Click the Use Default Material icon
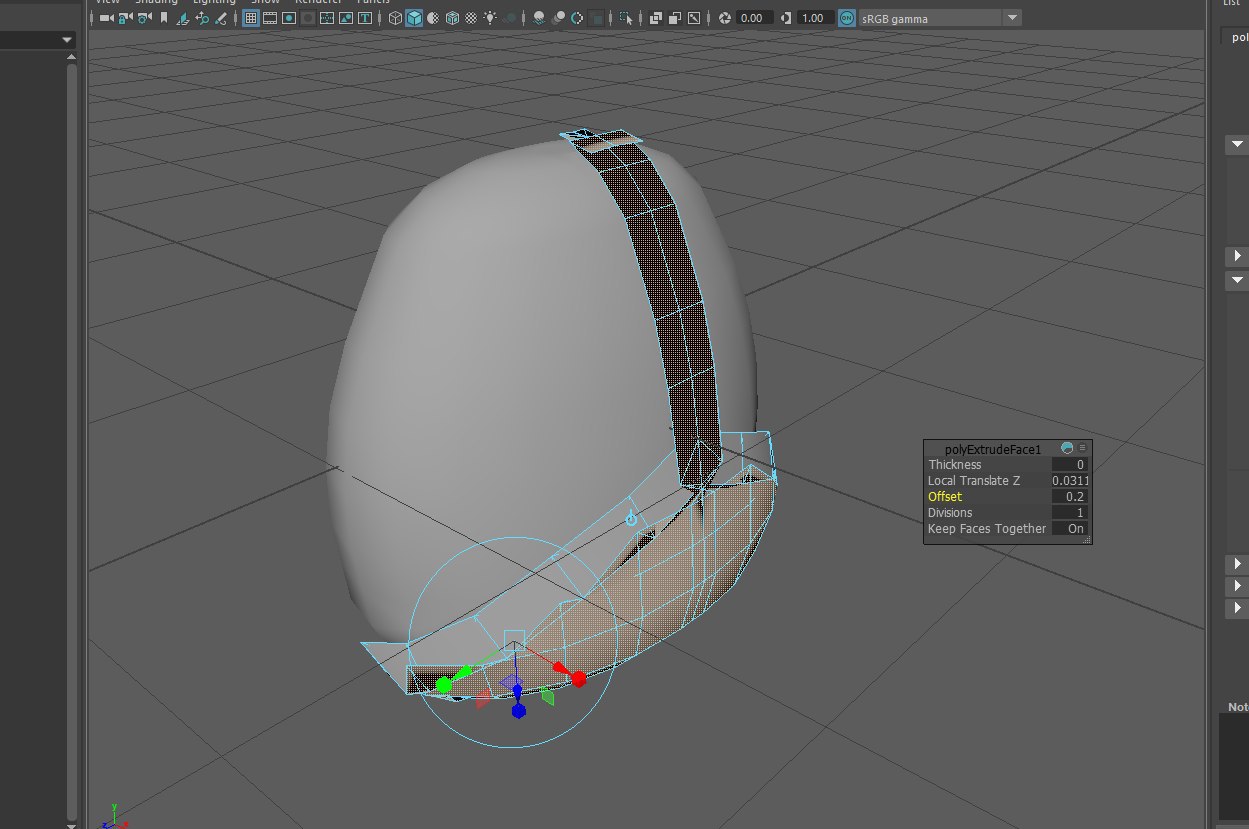 433,18
